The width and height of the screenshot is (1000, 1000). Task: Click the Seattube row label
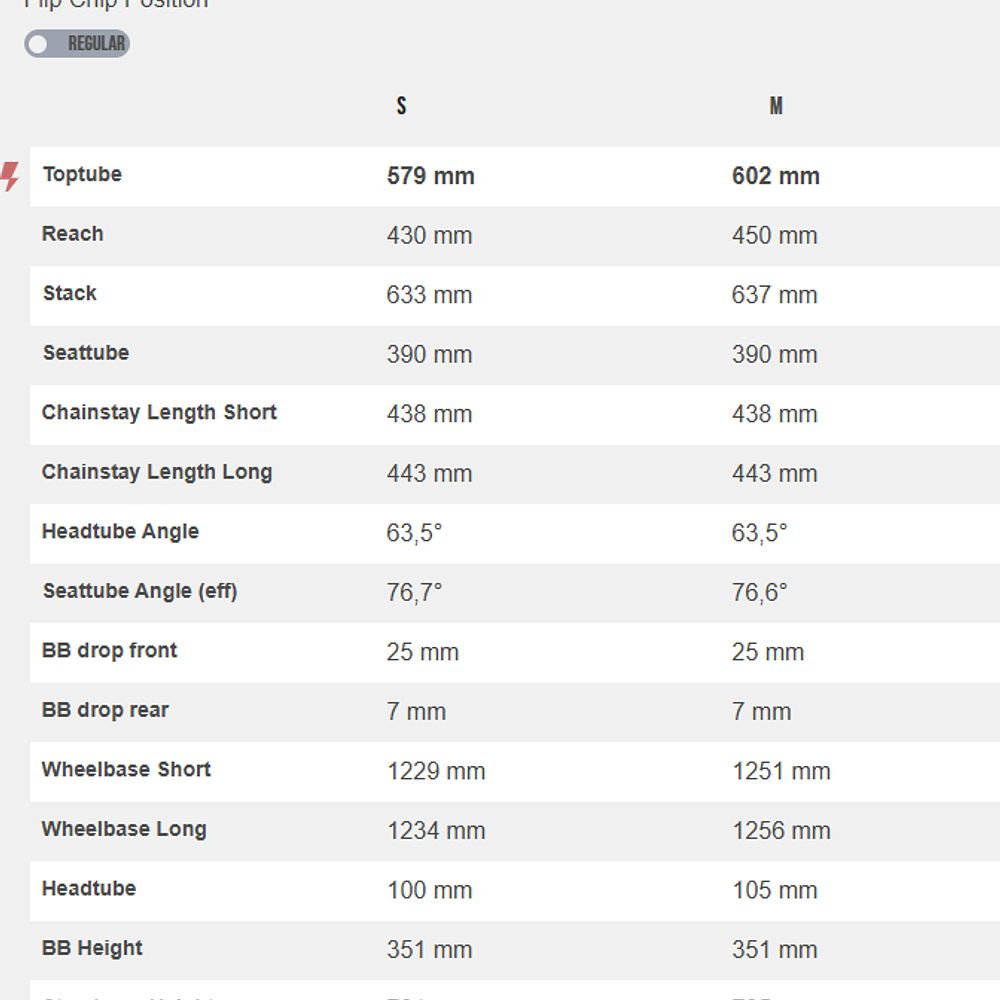tap(86, 353)
